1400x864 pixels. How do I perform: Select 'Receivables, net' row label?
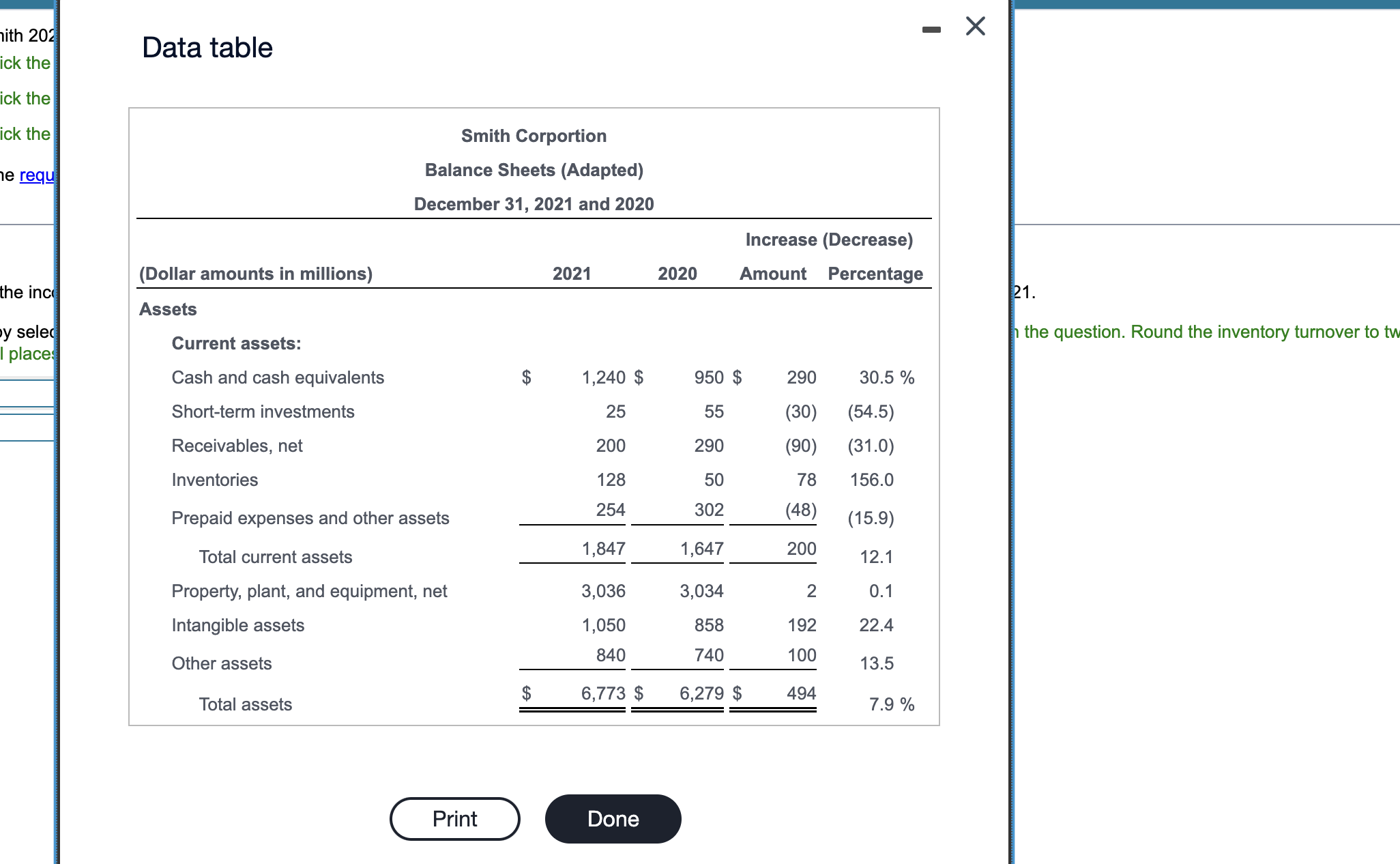coord(237,446)
